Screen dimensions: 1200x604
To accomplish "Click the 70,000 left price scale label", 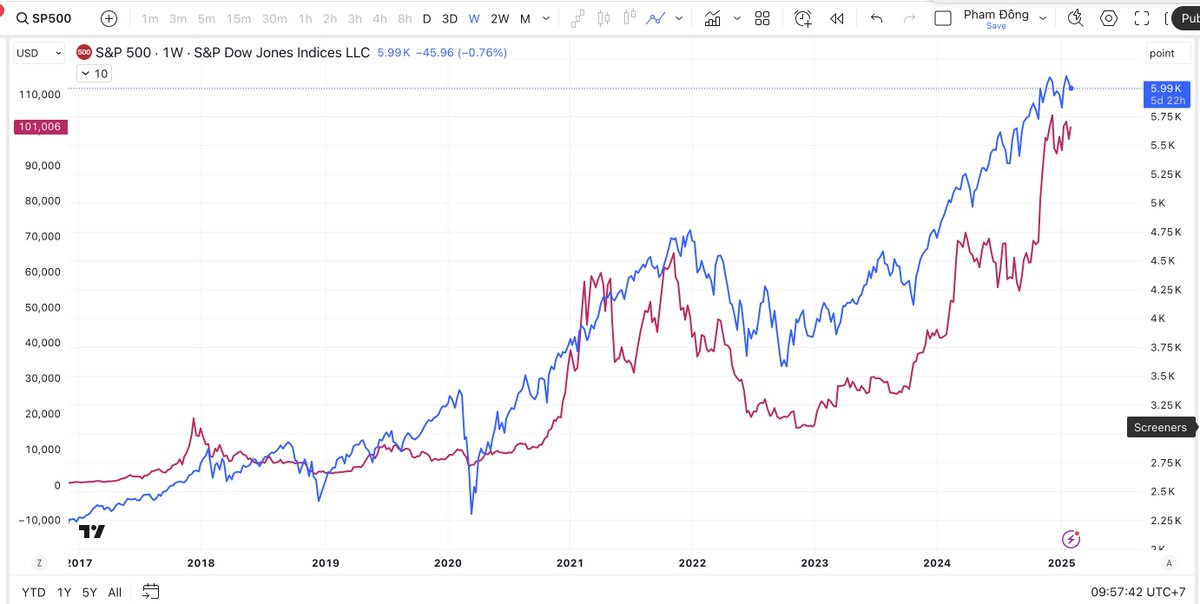I will click(x=41, y=236).
